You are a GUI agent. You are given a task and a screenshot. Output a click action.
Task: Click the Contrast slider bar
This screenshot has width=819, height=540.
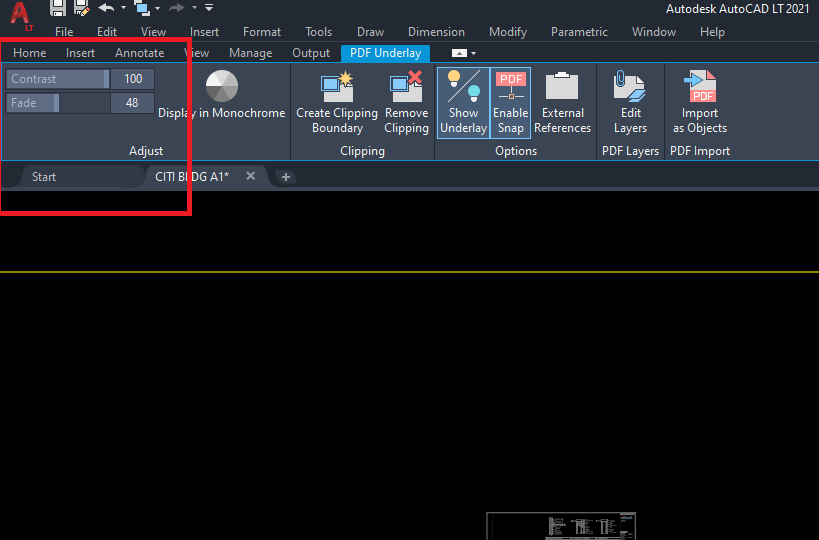(x=58, y=79)
